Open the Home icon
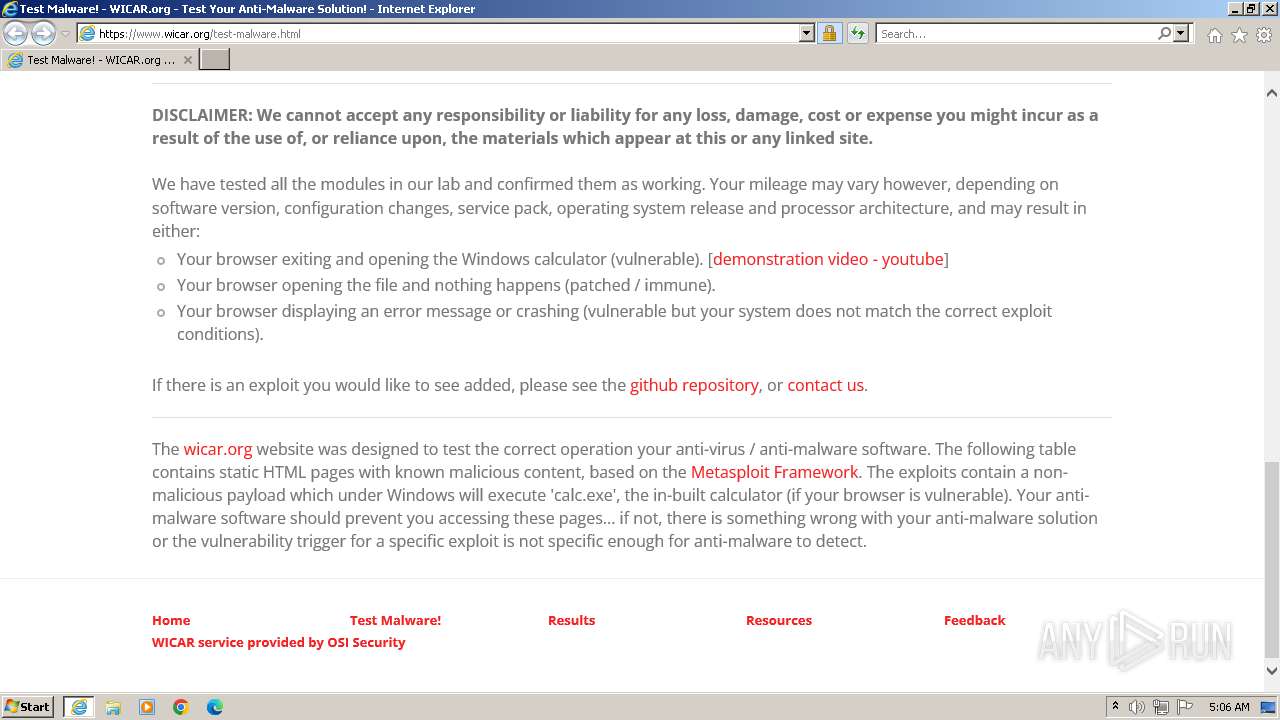Screen dimensions: 1280x720 (x=1214, y=35)
